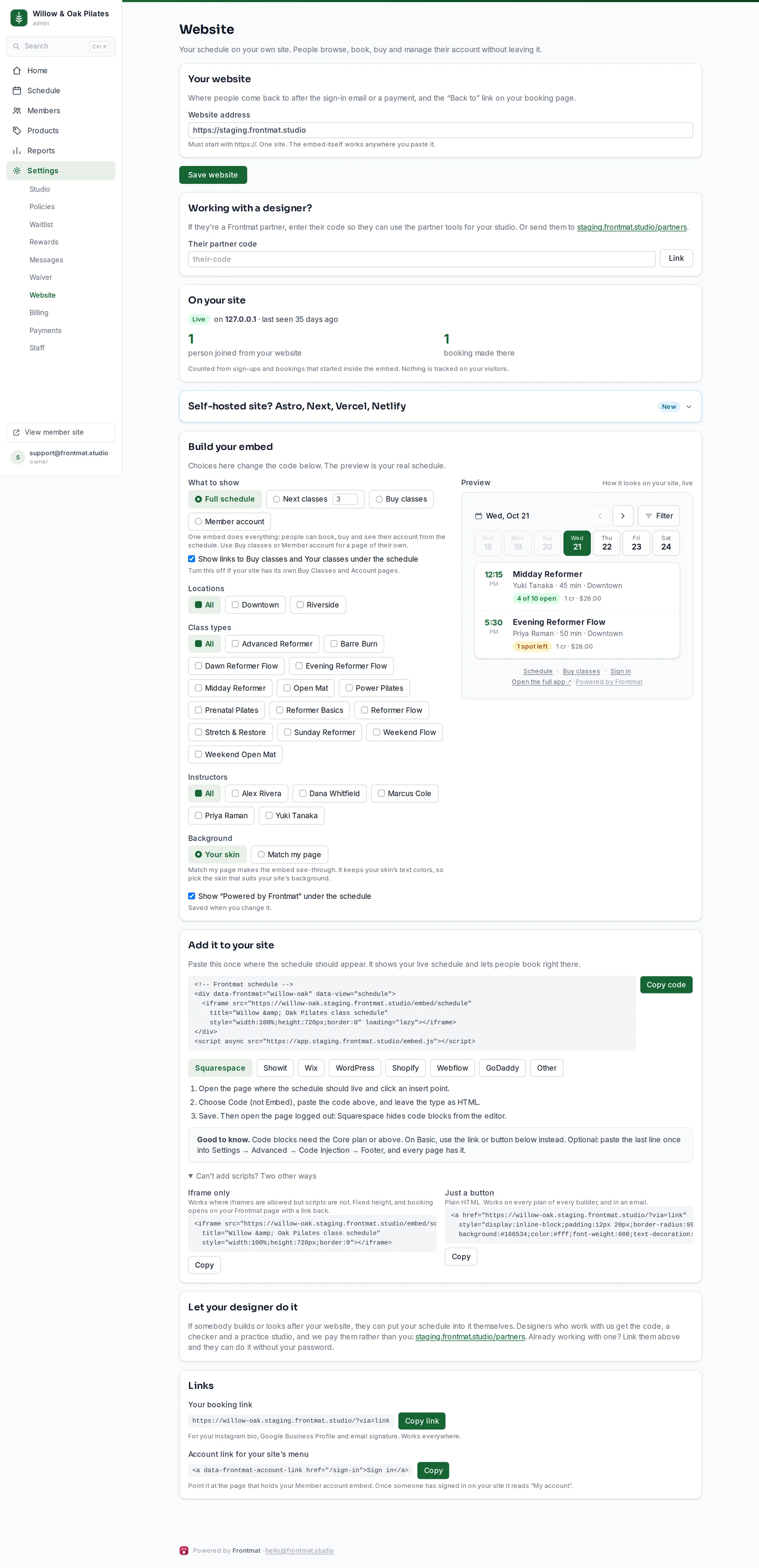Open the Filter control in the preview
The image size is (759, 1568).
click(659, 516)
